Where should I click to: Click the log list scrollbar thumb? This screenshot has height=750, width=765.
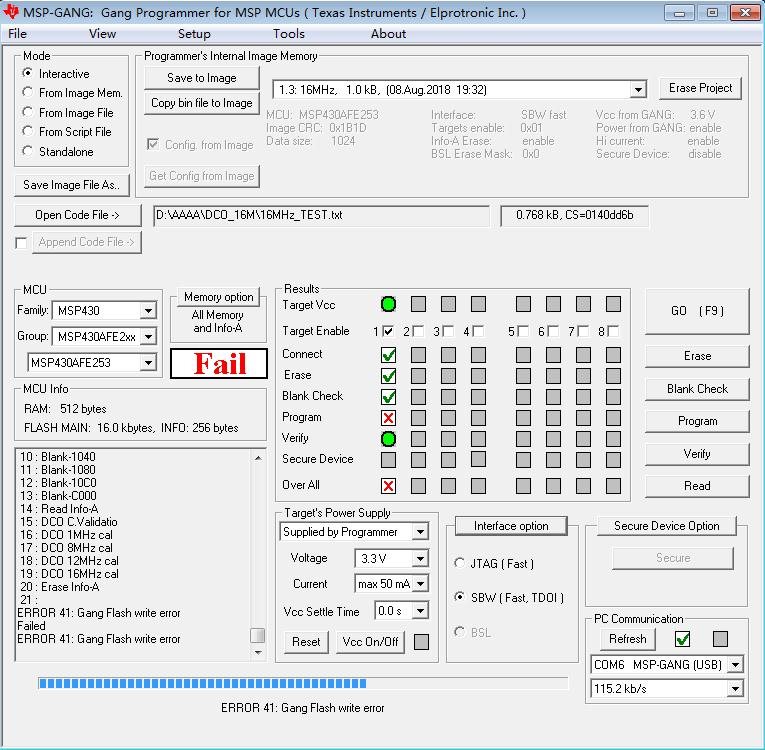257,635
